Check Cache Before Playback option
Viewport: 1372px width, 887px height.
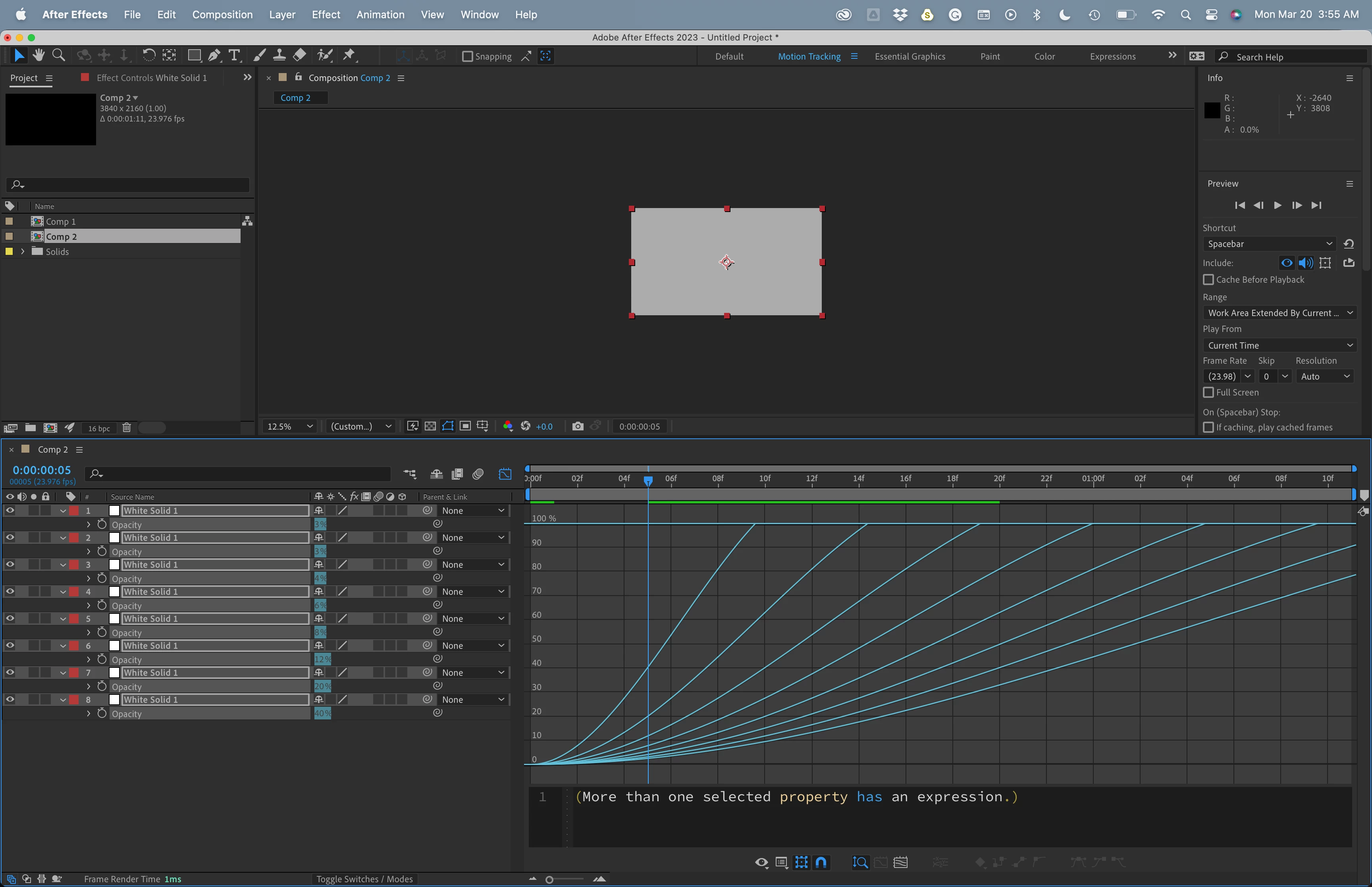tap(1208, 280)
